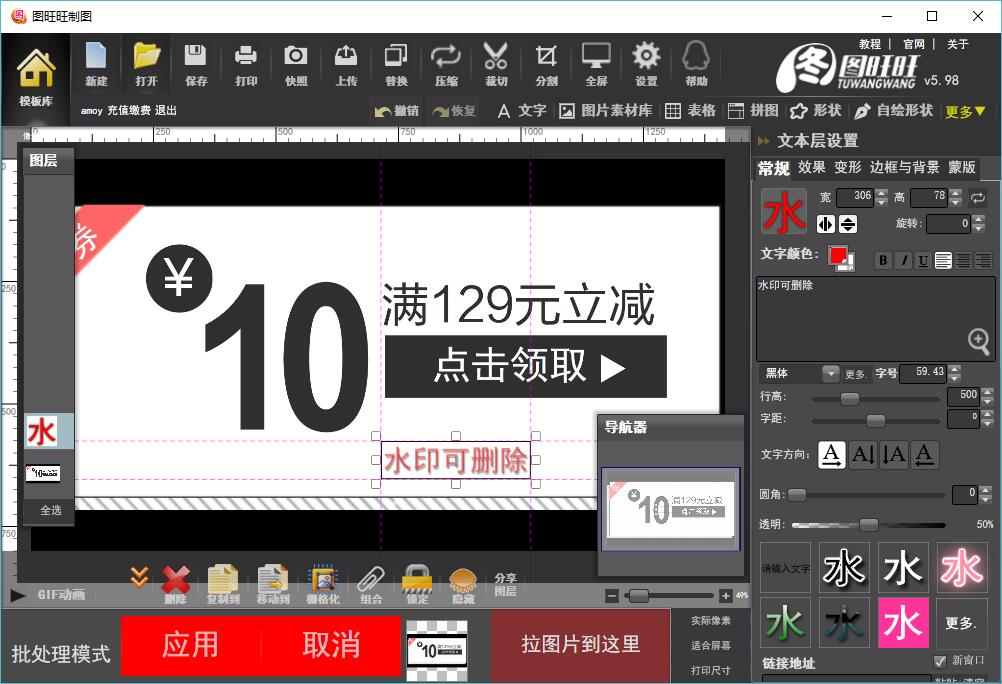Expand the layer panel double-chevron arrow
The image size is (1002, 684).
(139, 577)
